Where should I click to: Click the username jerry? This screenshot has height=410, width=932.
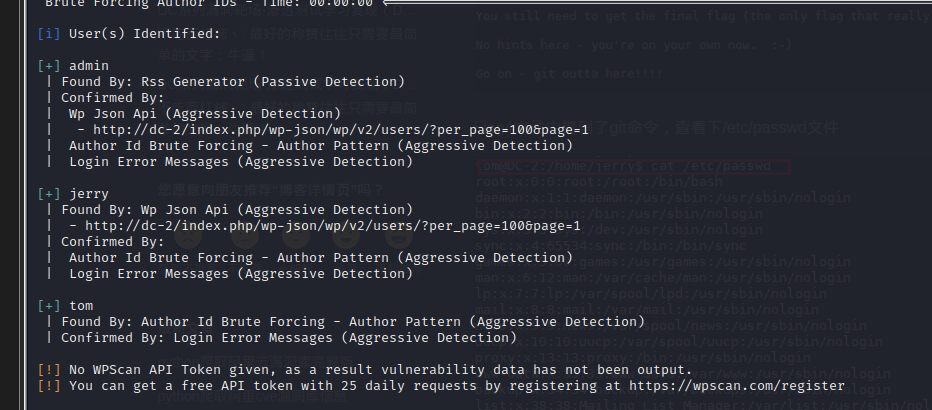88,193
